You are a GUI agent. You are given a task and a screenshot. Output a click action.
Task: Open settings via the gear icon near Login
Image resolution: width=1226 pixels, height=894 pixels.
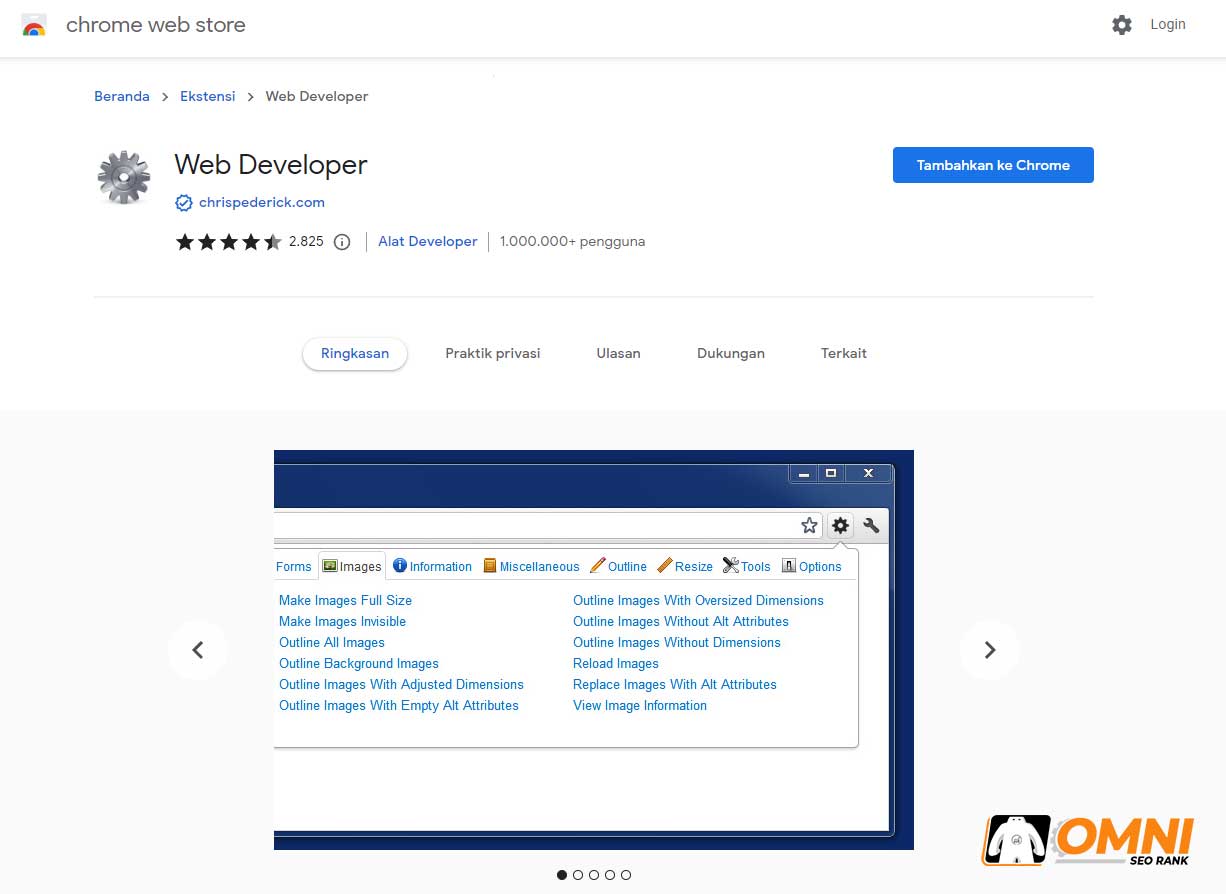tap(1122, 25)
